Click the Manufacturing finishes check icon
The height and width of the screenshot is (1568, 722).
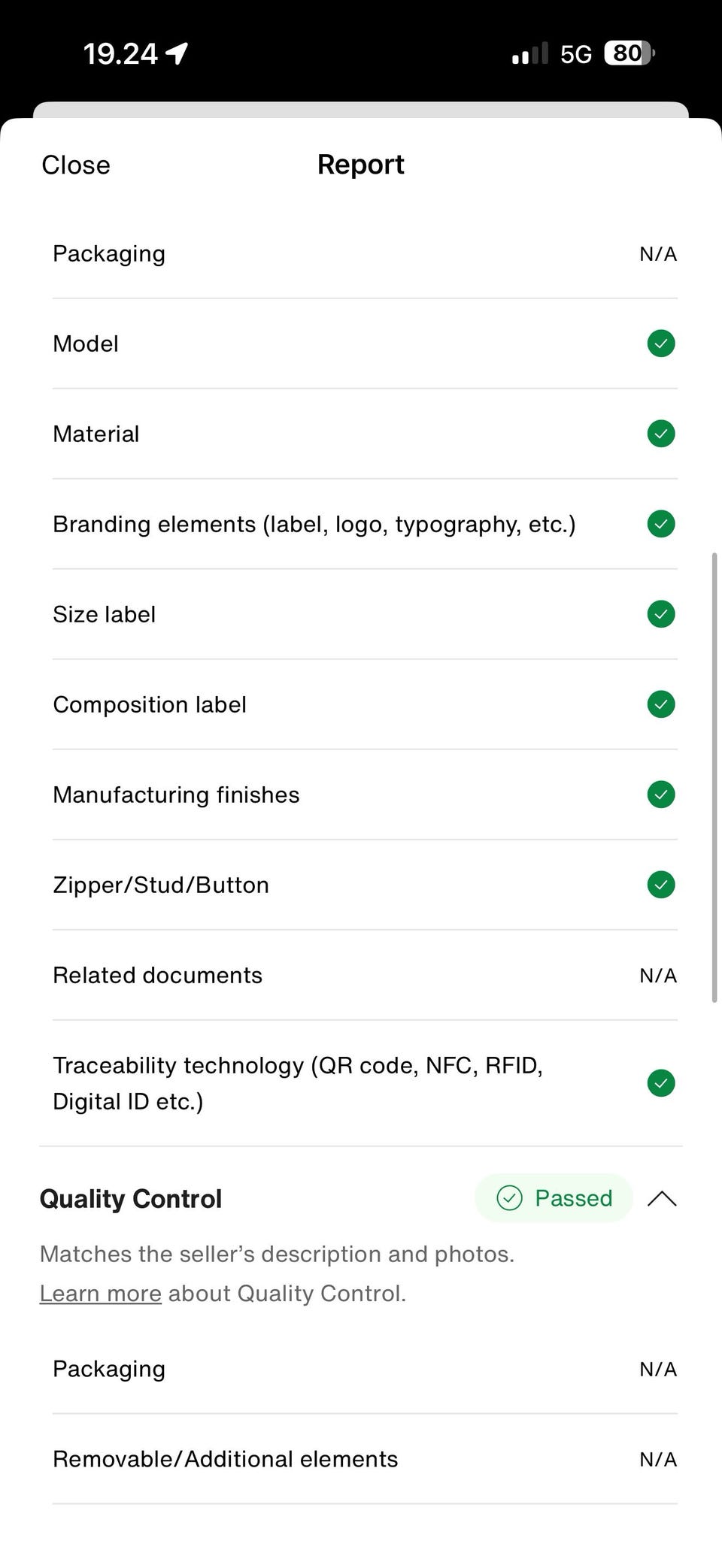(x=661, y=795)
